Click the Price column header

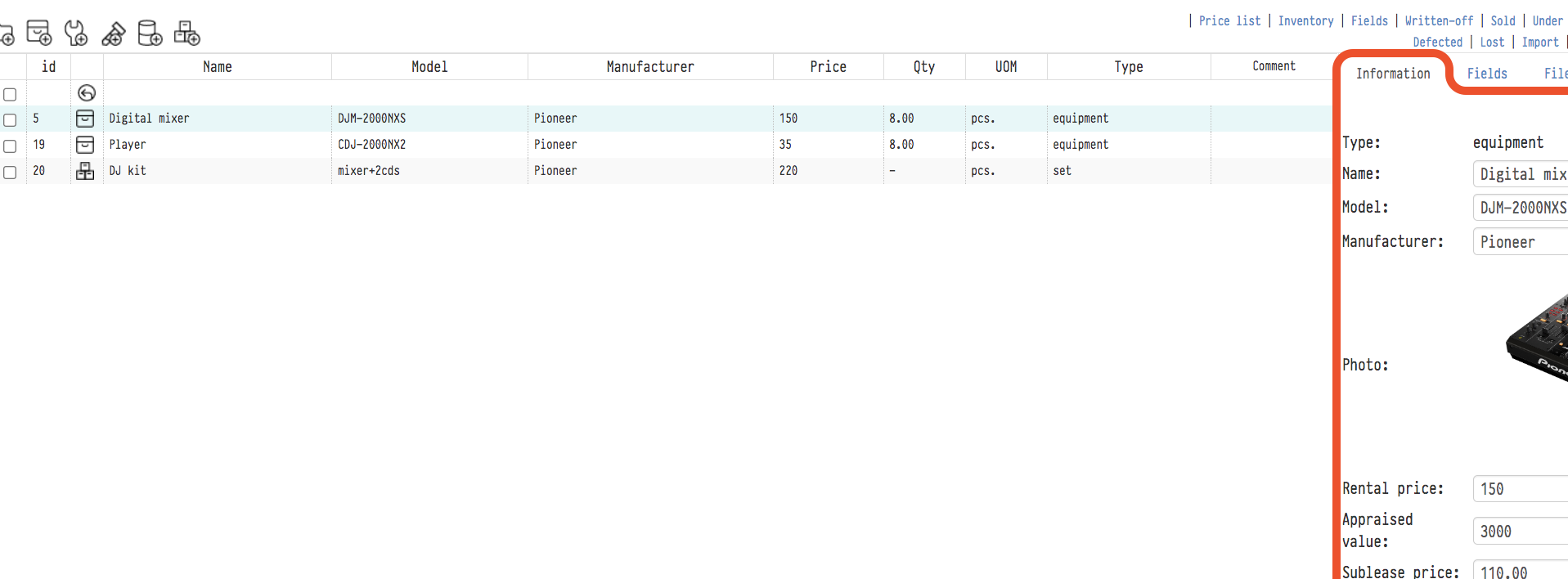[828, 67]
